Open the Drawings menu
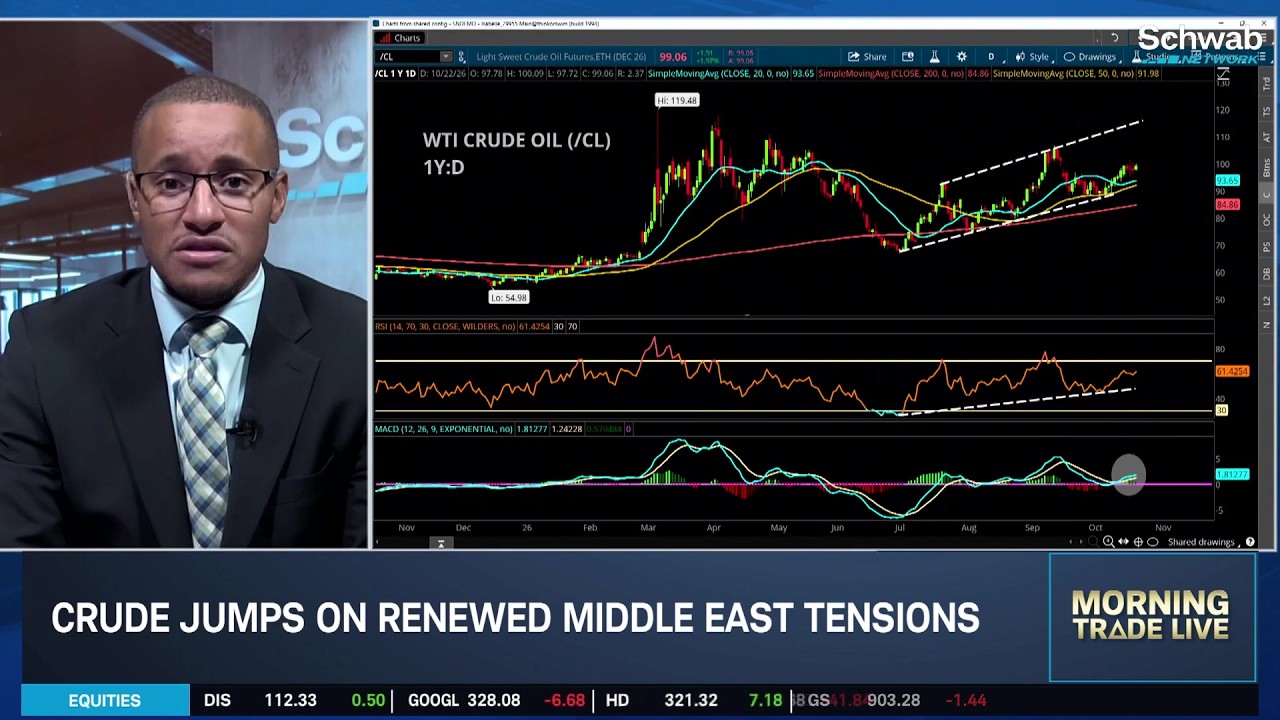 (1090, 57)
